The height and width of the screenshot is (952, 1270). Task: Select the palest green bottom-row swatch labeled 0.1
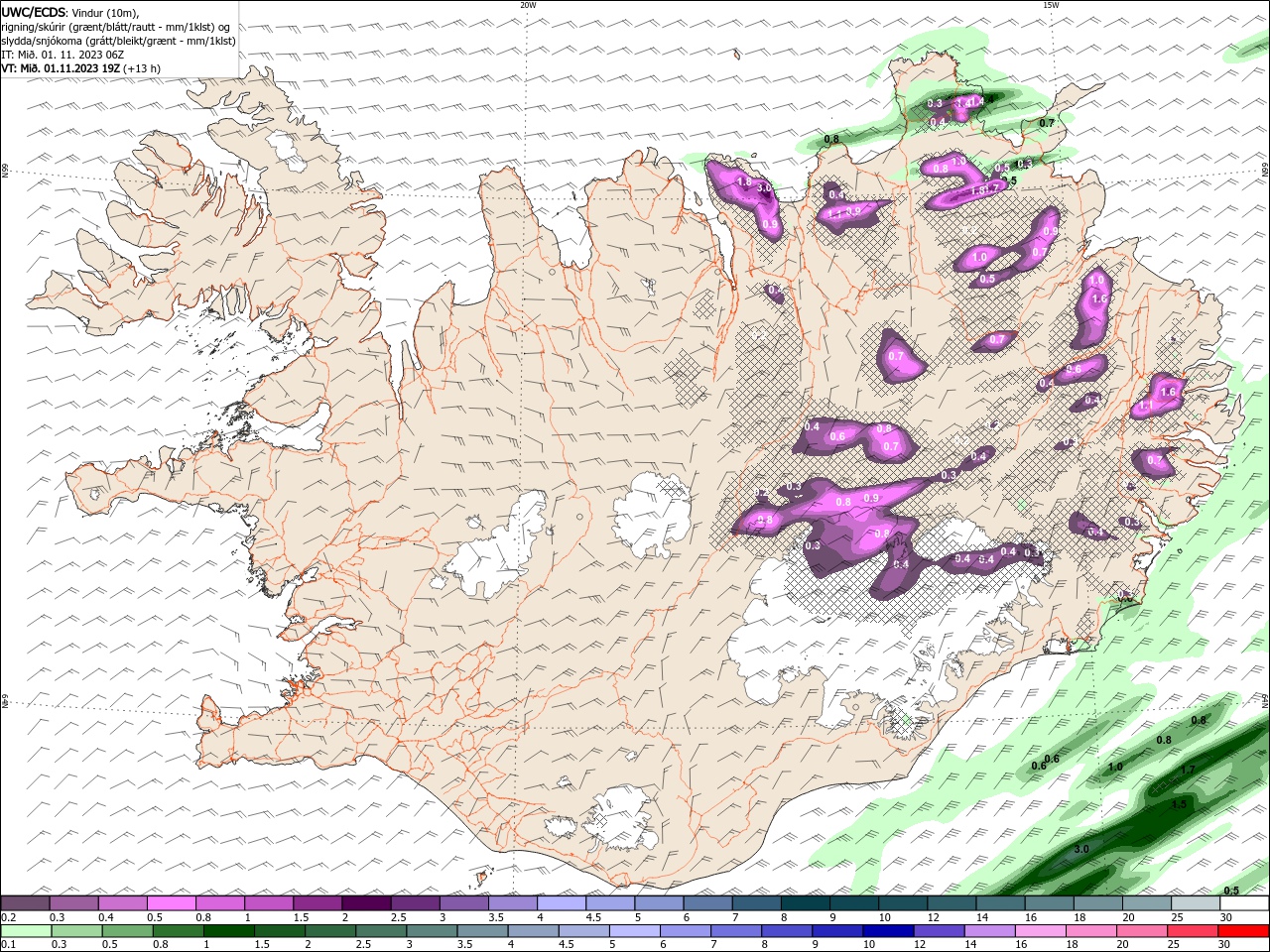click(x=26, y=931)
